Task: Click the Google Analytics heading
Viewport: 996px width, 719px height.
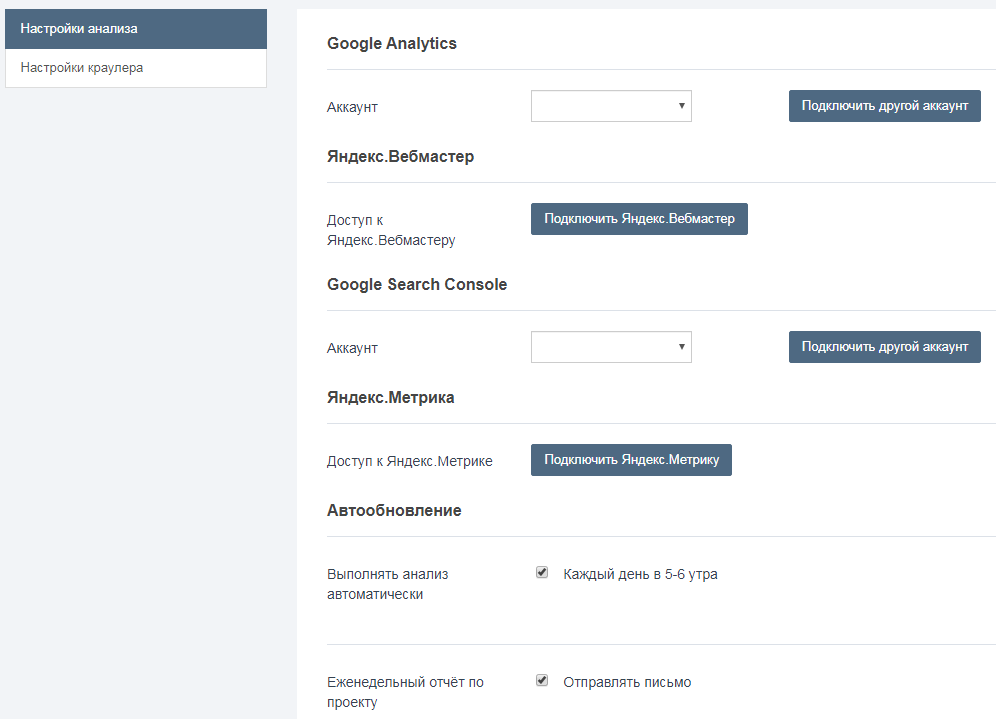Action: [392, 43]
